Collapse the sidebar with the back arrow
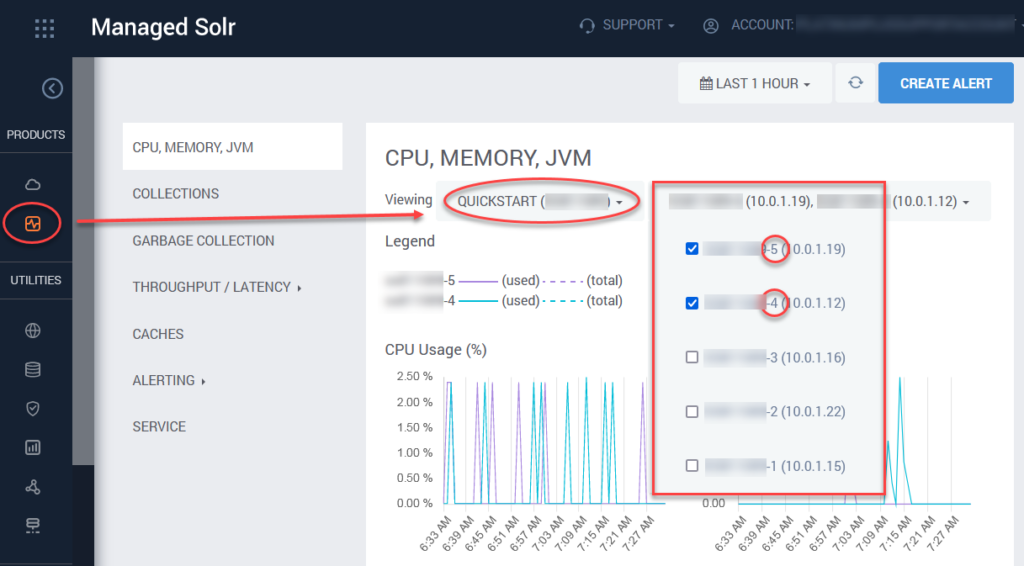Screen dimensions: 1024x566 pos(52,88)
